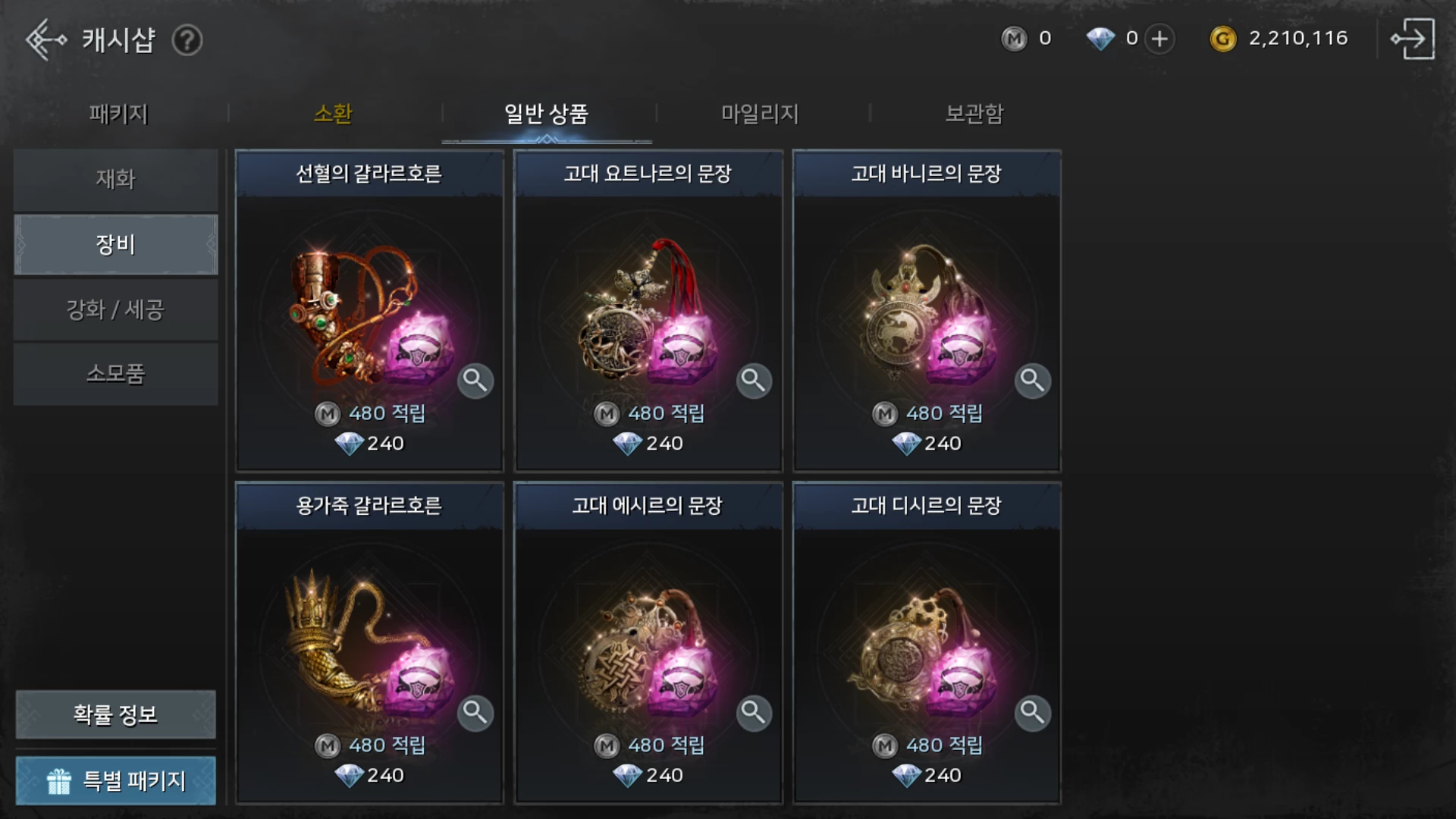The width and height of the screenshot is (1456, 819).
Task: Open the 특별 패키지 gift button
Action: 116,780
